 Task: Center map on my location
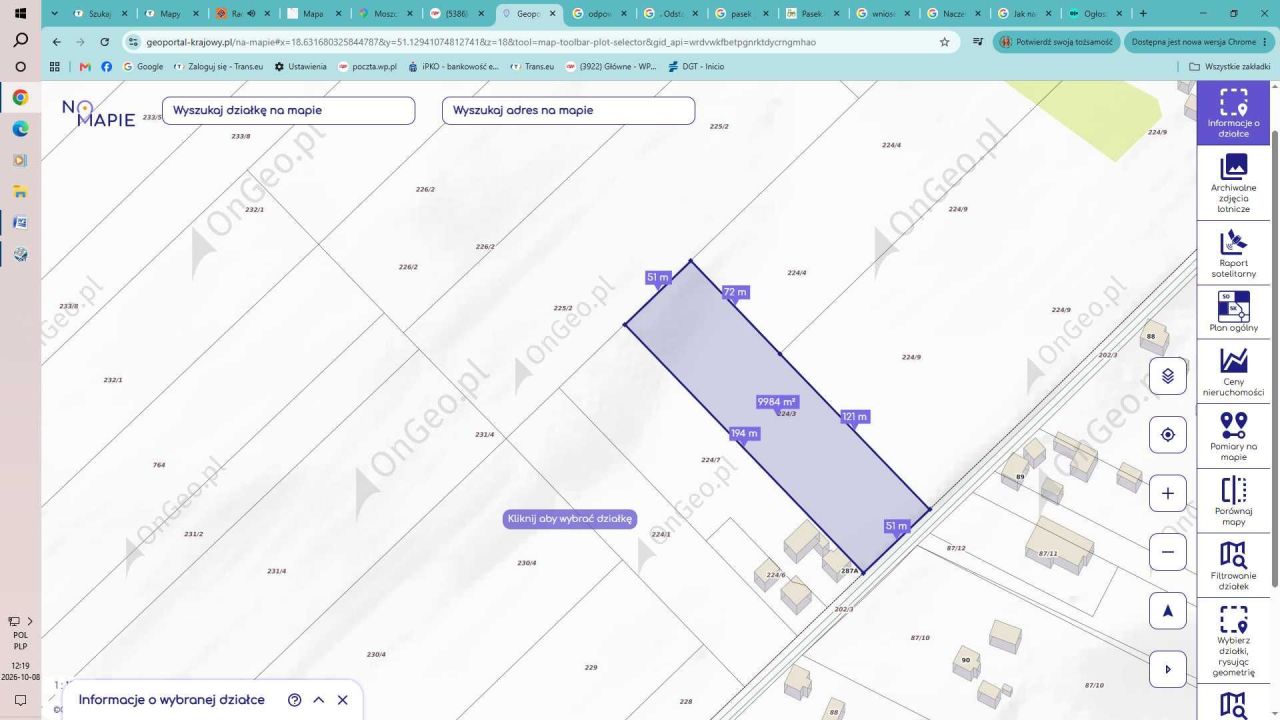coord(1167,435)
